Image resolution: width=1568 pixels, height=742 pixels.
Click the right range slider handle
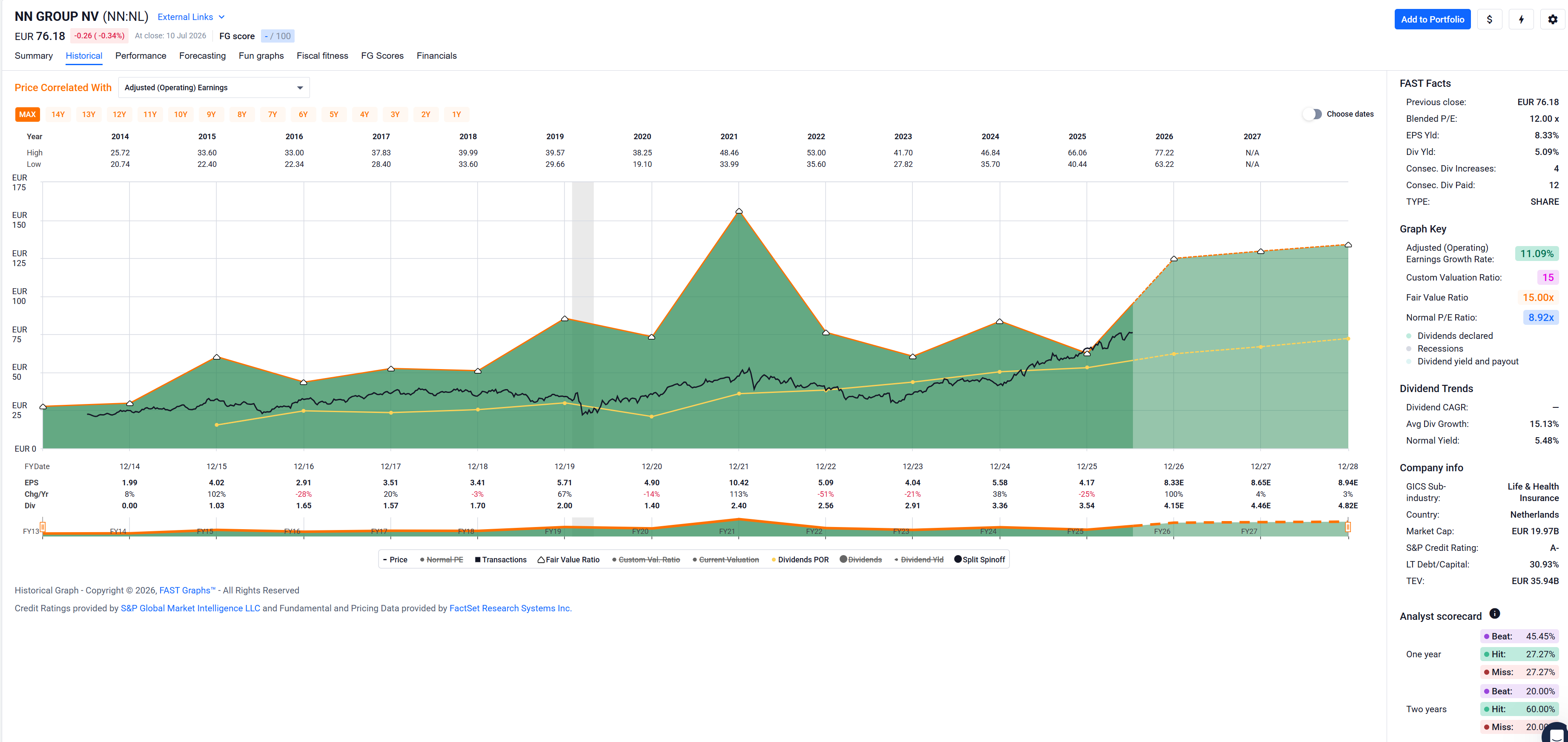1348,527
